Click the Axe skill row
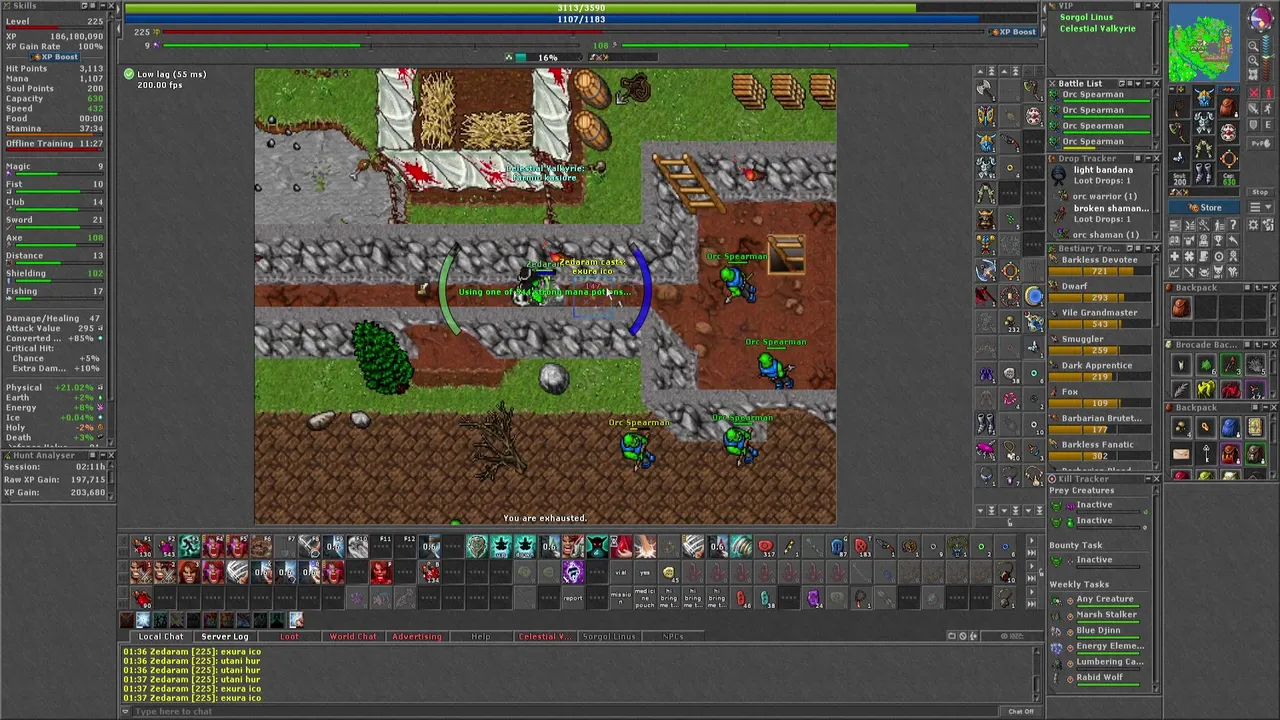Screen dimensions: 1280x720 click(x=55, y=240)
